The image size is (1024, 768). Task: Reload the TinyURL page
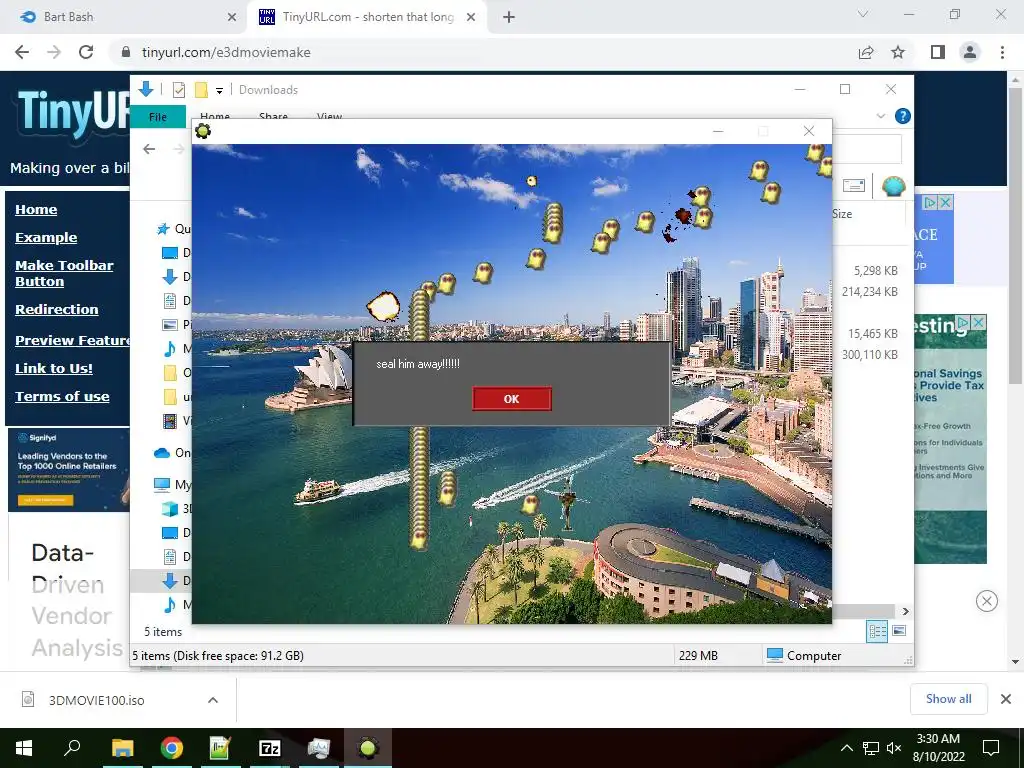(x=86, y=52)
